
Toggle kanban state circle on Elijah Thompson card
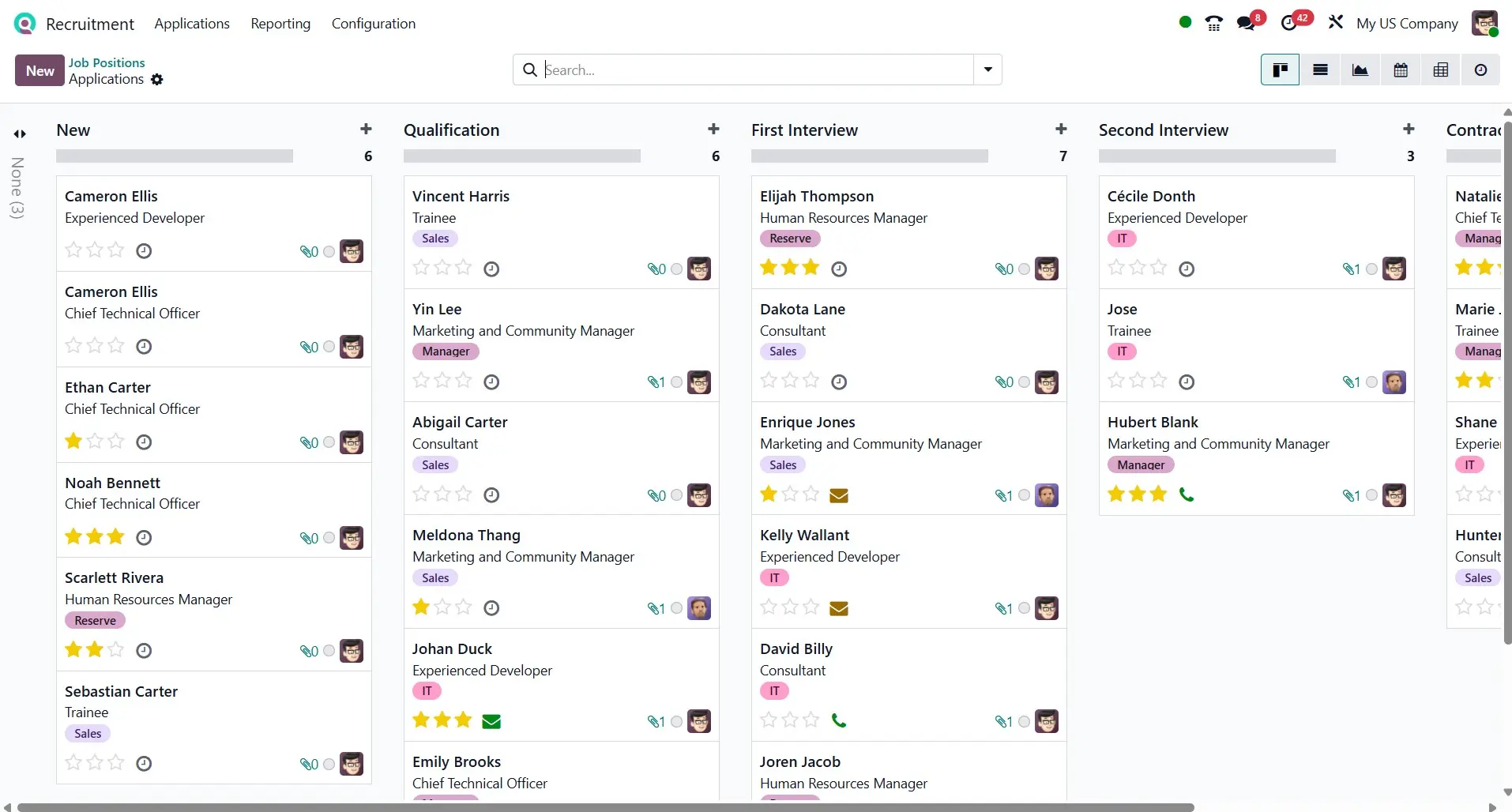tap(1024, 269)
